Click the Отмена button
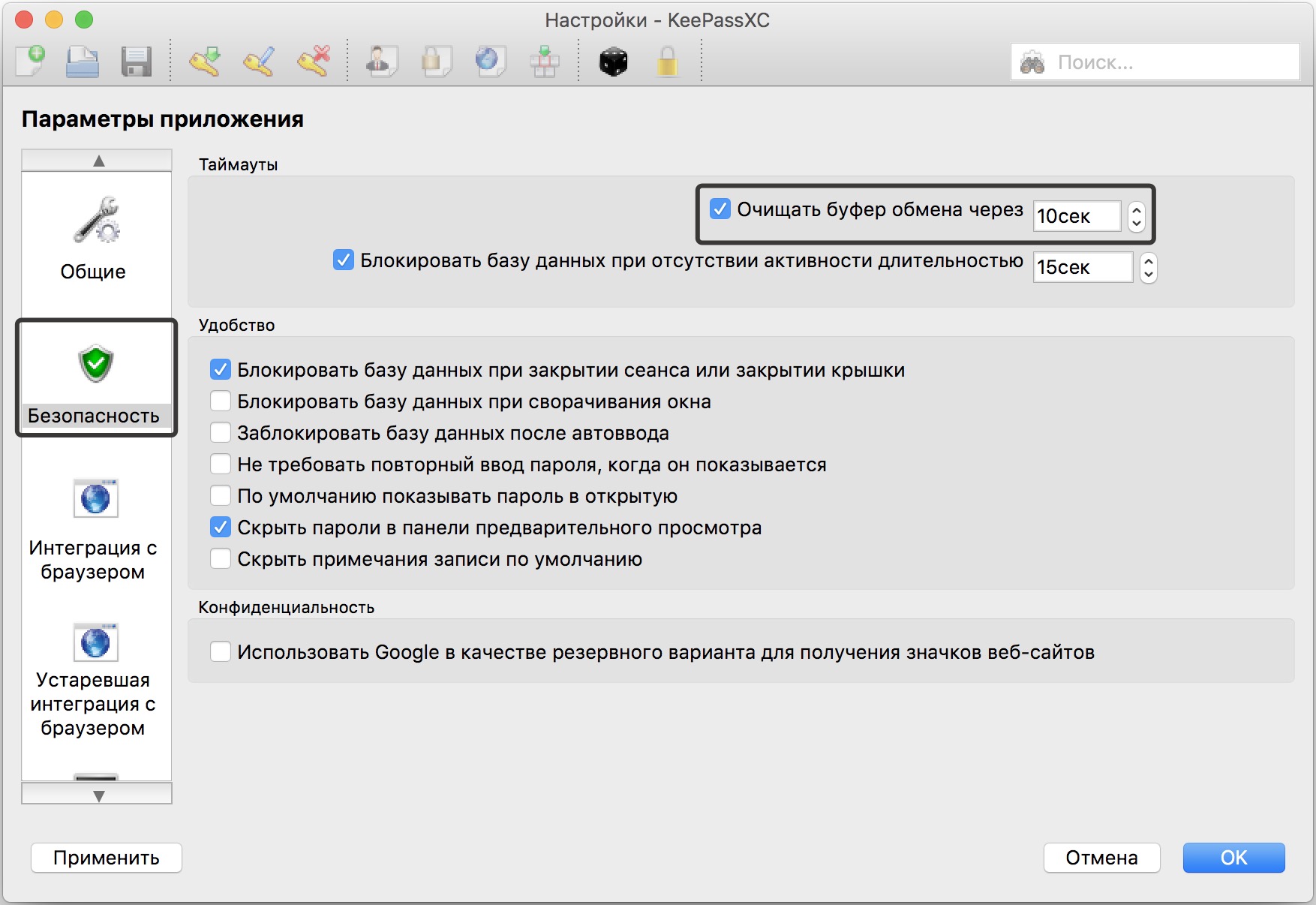The width and height of the screenshot is (1316, 905). (x=1102, y=858)
